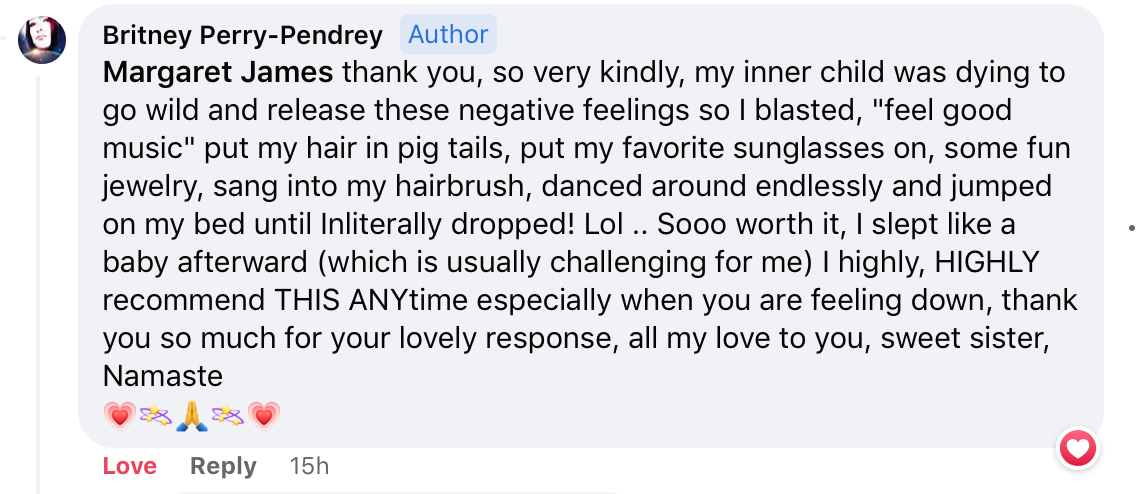Click the first heart emoji under Namaste
The image size is (1136, 494).
pos(119,414)
